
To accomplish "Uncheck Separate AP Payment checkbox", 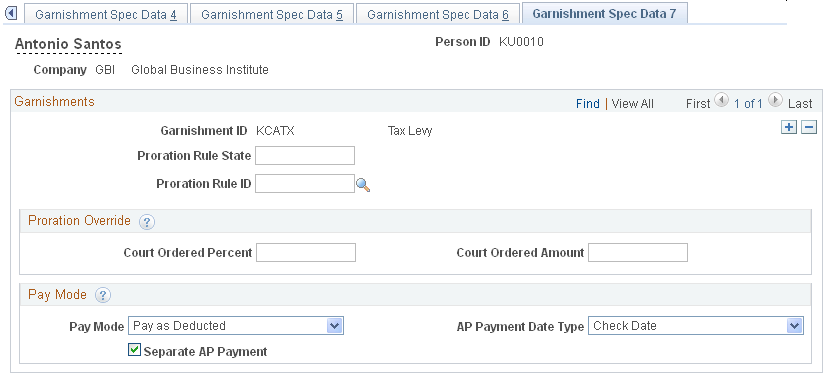I will pyautogui.click(x=135, y=350).
